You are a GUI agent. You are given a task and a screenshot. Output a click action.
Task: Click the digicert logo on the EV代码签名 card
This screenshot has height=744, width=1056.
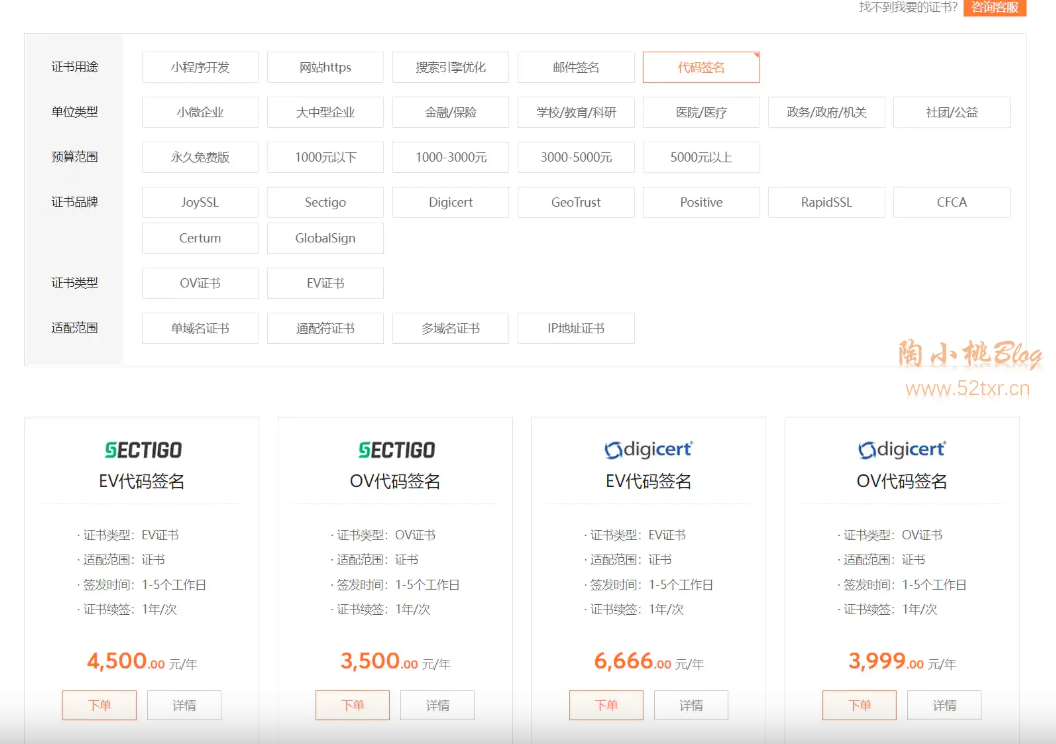[648, 449]
